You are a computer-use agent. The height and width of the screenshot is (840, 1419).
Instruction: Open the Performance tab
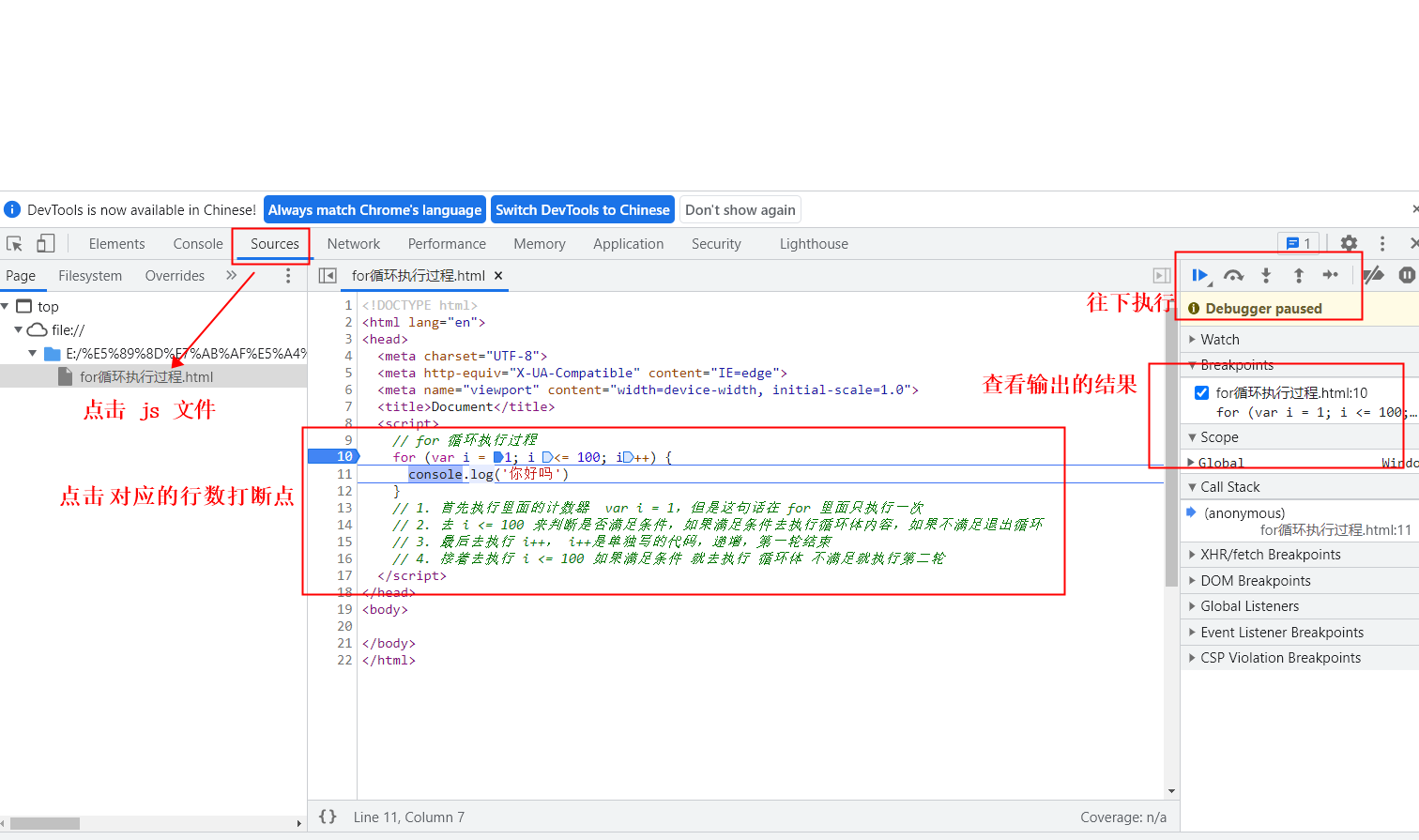tap(447, 244)
